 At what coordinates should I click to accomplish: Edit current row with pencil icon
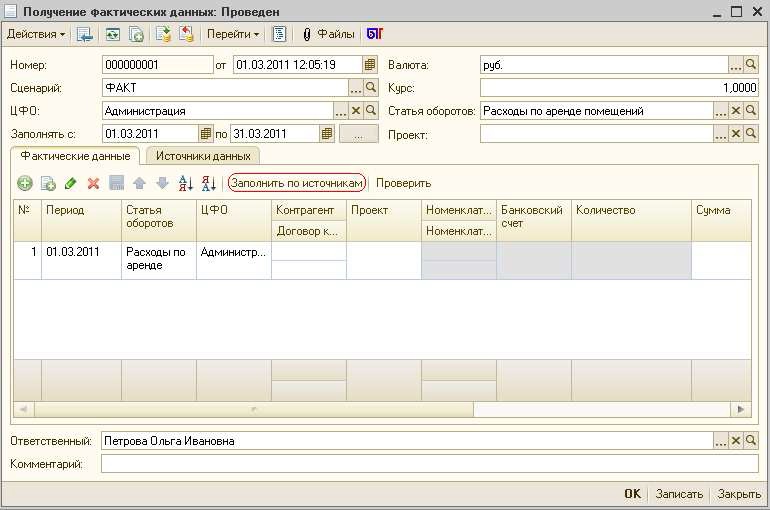pyautogui.click(x=71, y=184)
